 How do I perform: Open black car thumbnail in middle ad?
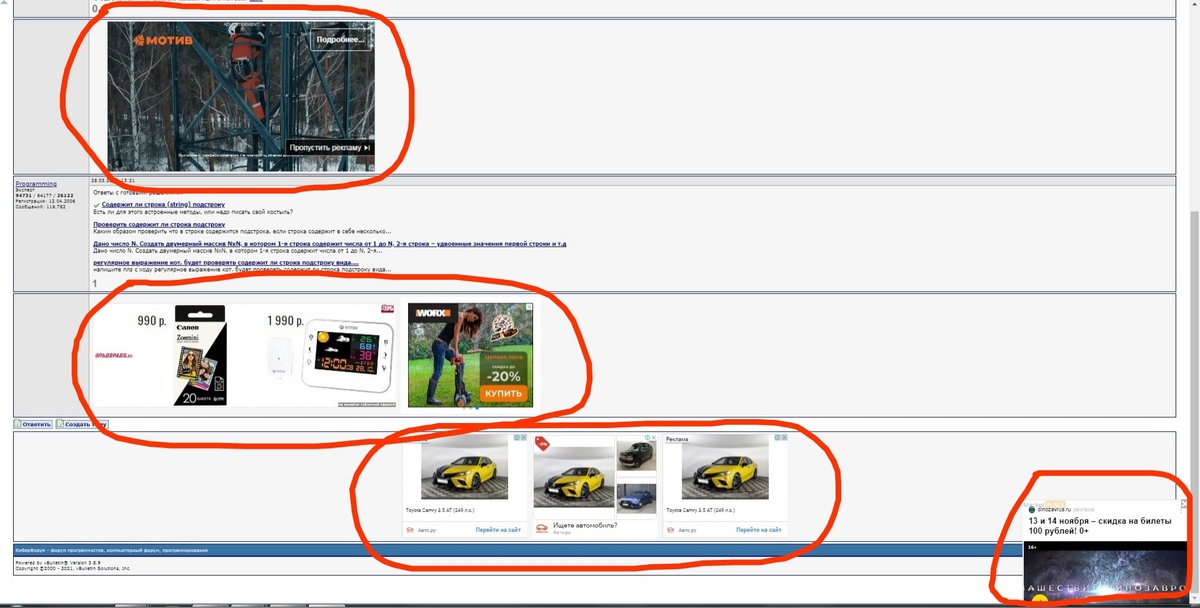pos(636,455)
